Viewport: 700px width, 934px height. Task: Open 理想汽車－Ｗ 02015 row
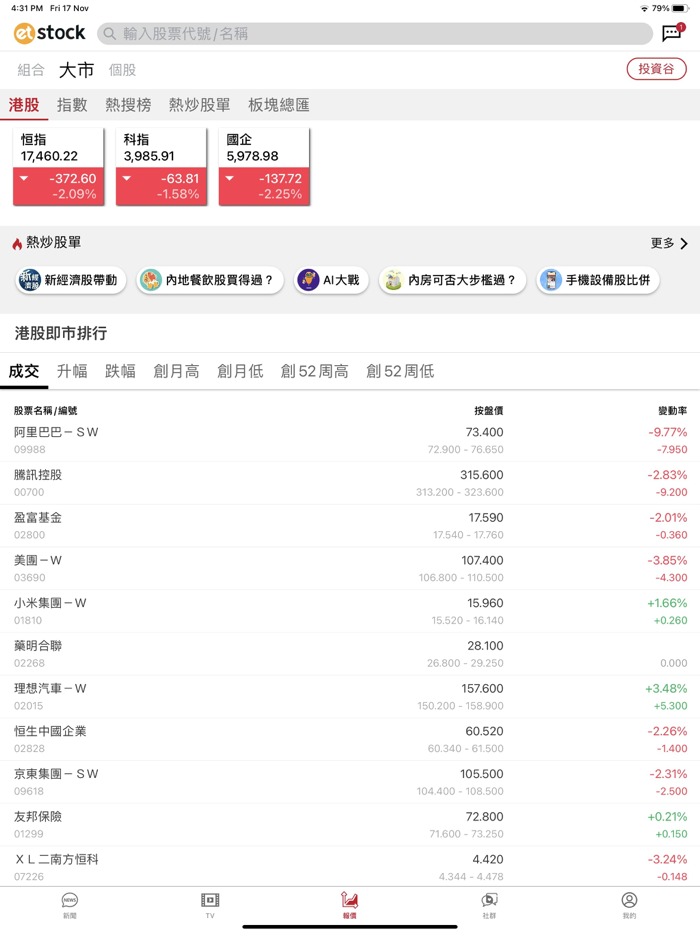coord(350,696)
